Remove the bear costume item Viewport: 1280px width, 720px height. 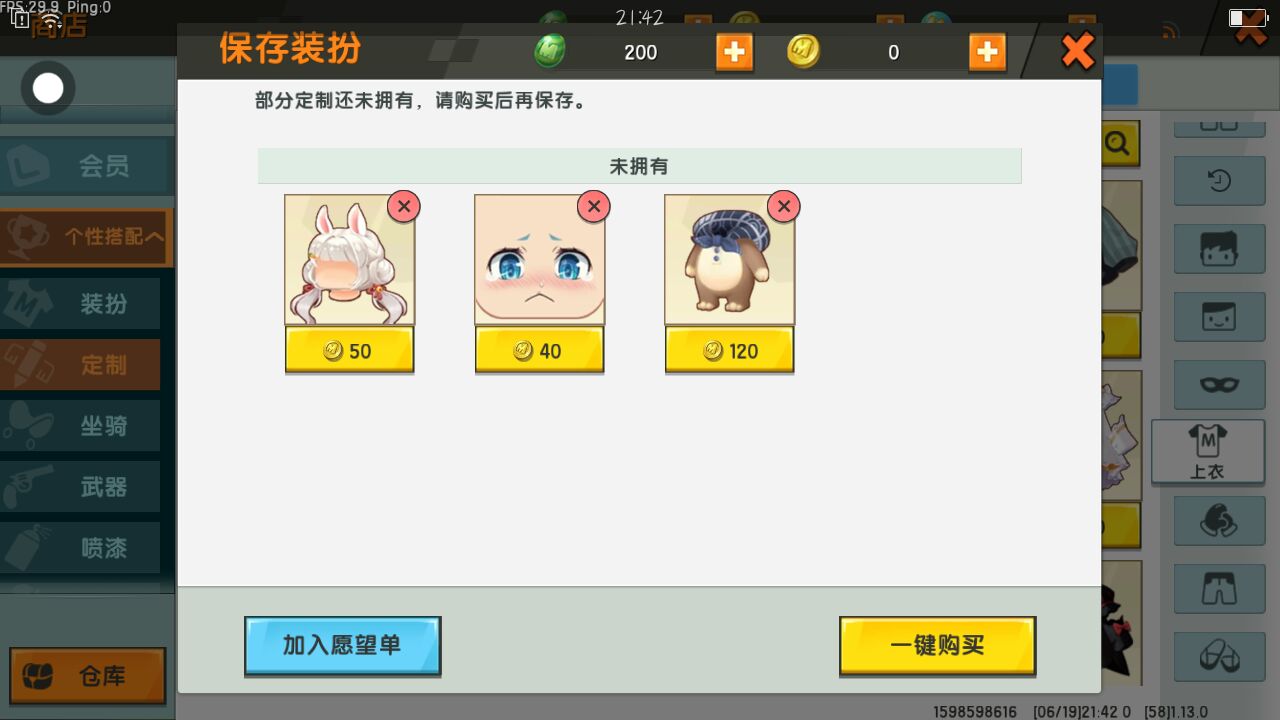(783, 207)
